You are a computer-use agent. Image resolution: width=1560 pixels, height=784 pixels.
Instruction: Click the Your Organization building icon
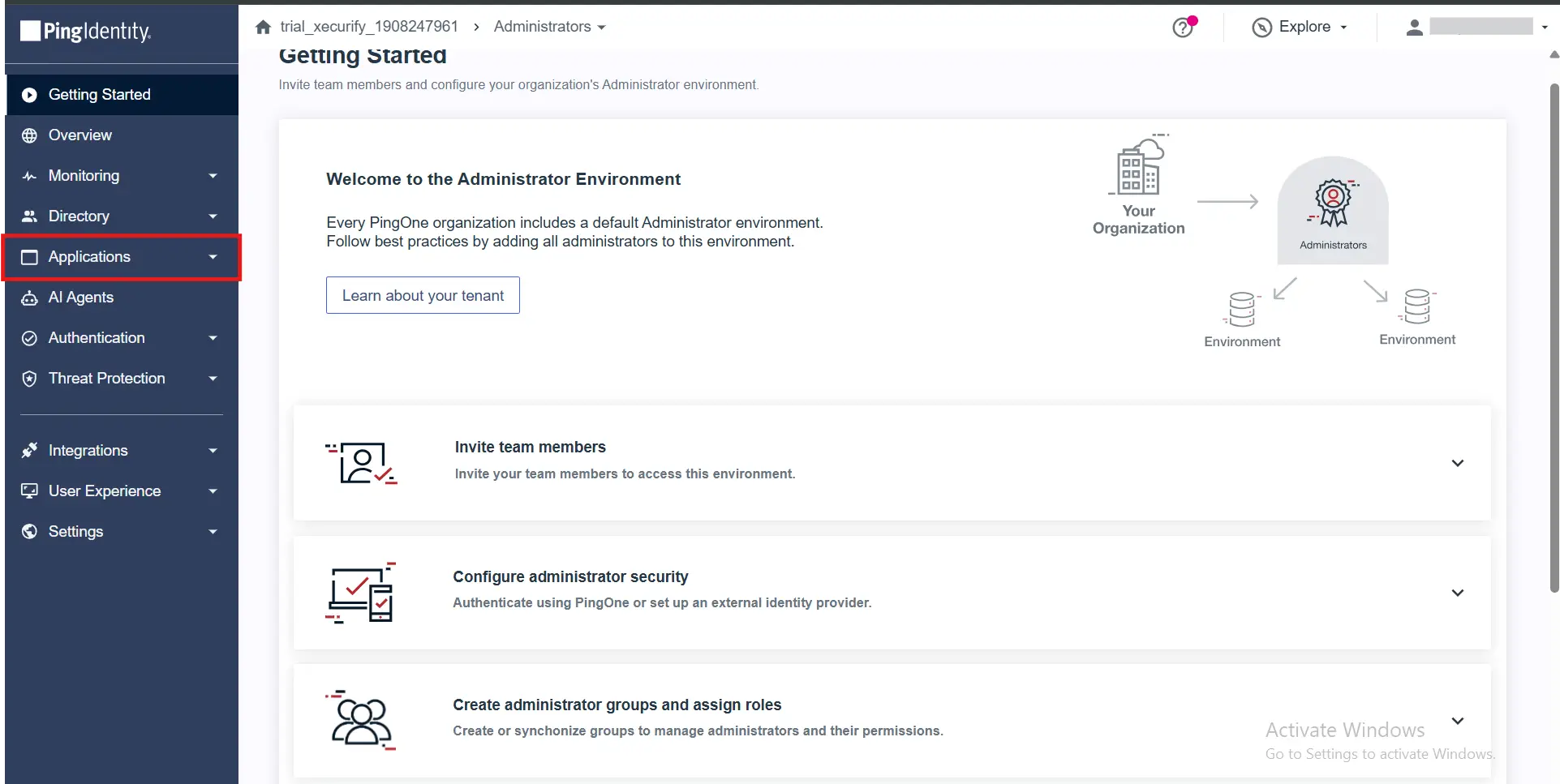coord(1139,165)
